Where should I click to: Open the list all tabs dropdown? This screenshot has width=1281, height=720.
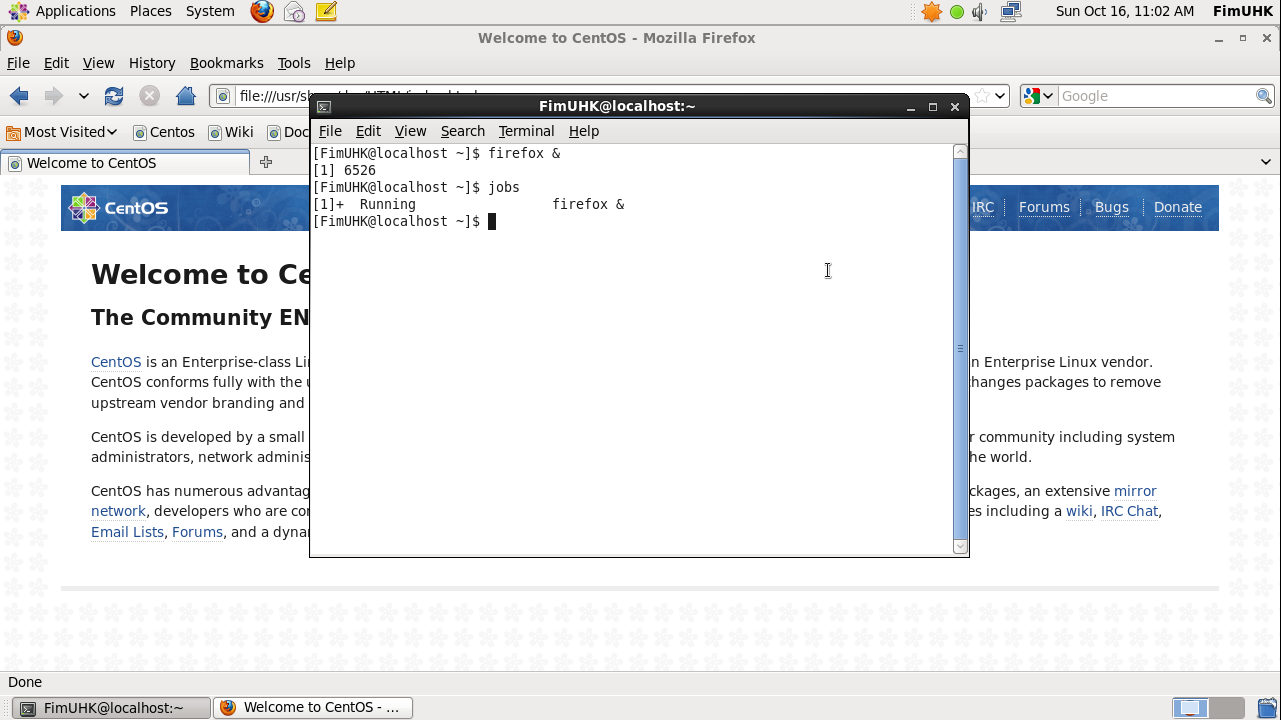1265,162
